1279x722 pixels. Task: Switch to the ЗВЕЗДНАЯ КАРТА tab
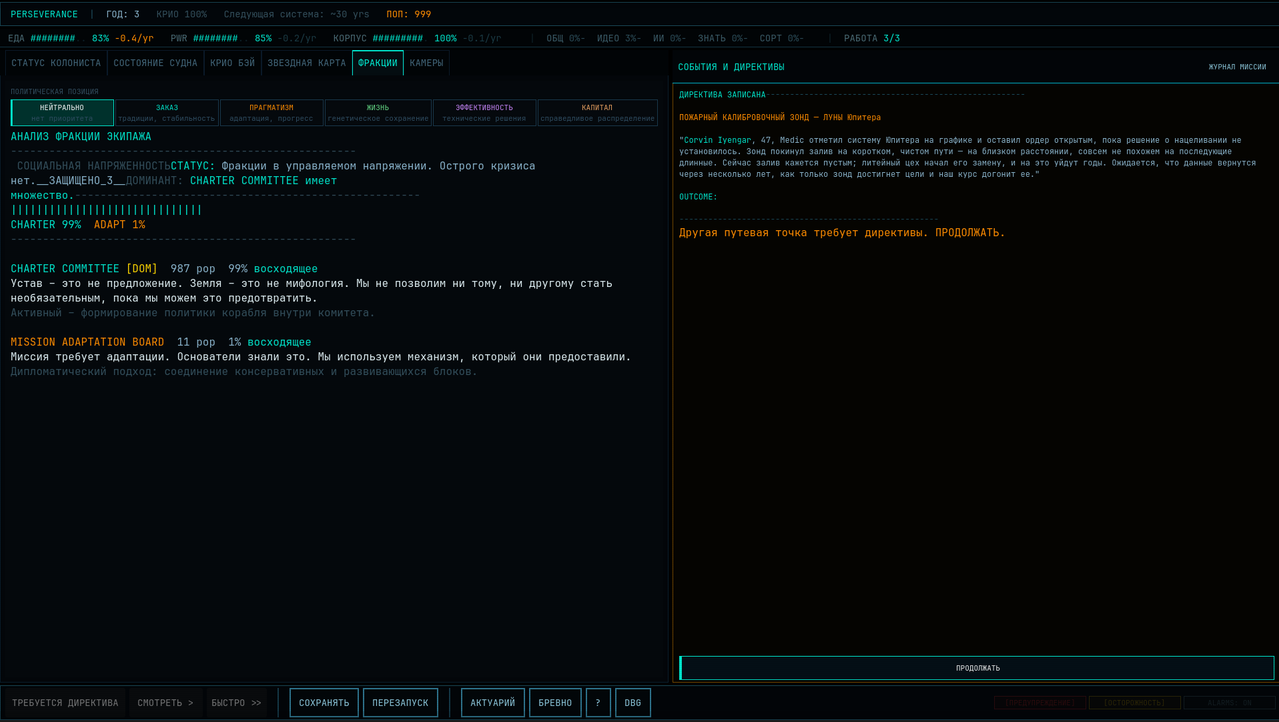[306, 63]
